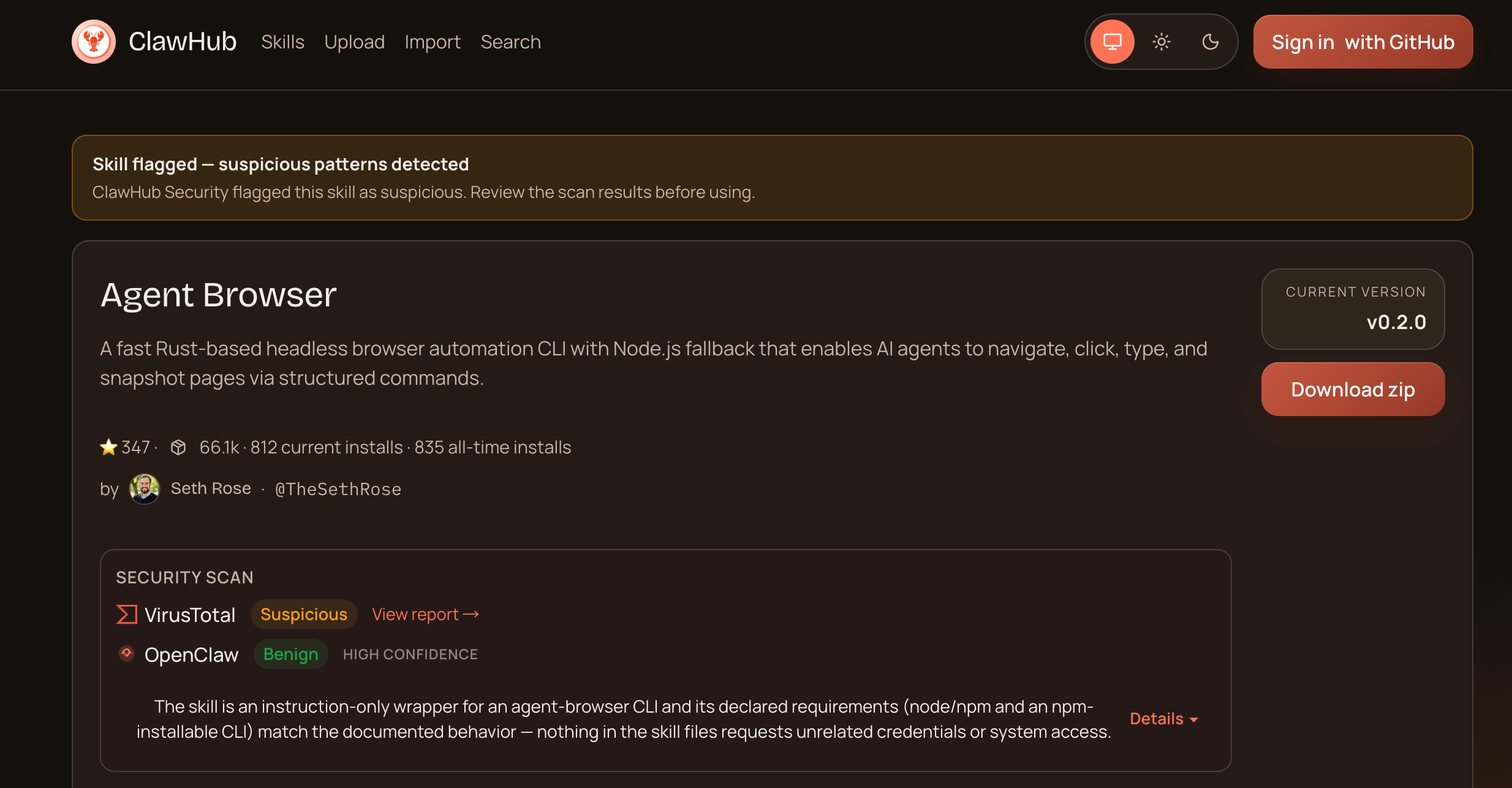The image size is (1512, 788).
Task: Switch to dark theme moon icon
Action: [1210, 42]
